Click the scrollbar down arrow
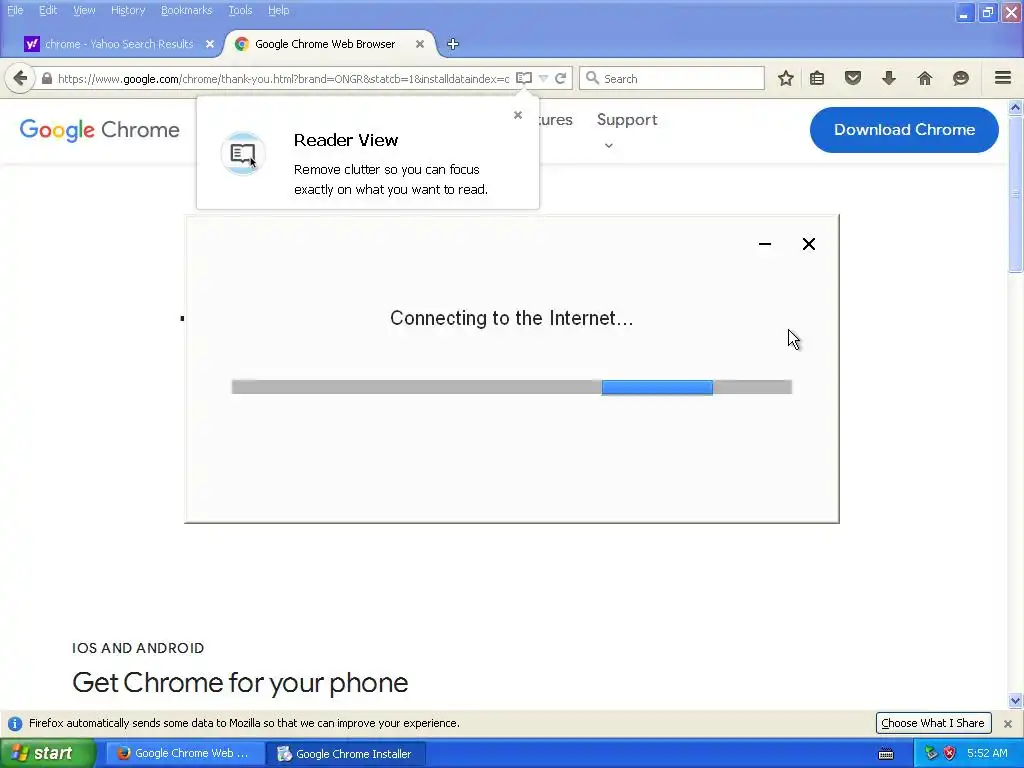The height and width of the screenshot is (768, 1024). point(1016,701)
